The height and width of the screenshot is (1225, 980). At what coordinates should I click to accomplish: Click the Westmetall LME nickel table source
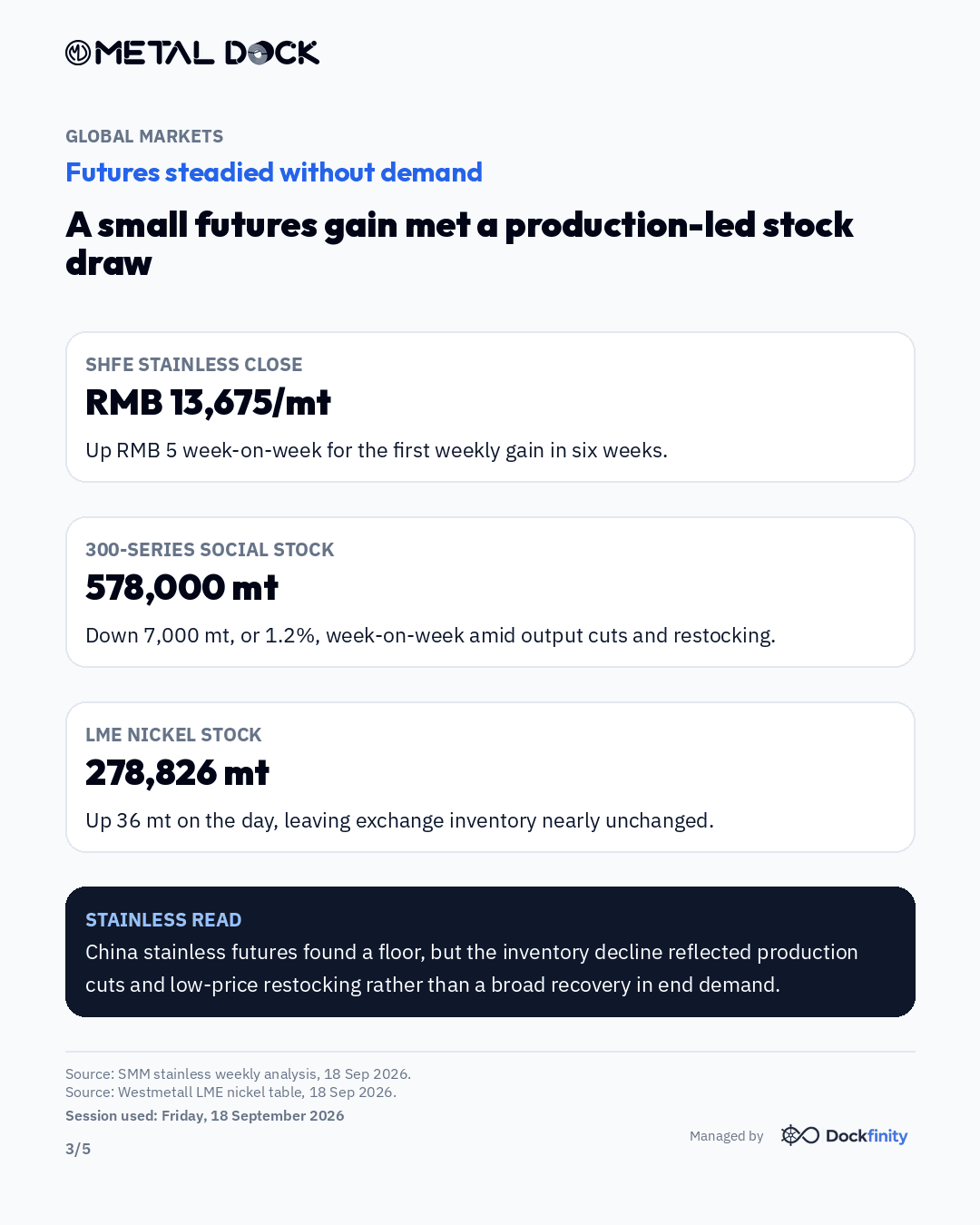[x=230, y=1092]
